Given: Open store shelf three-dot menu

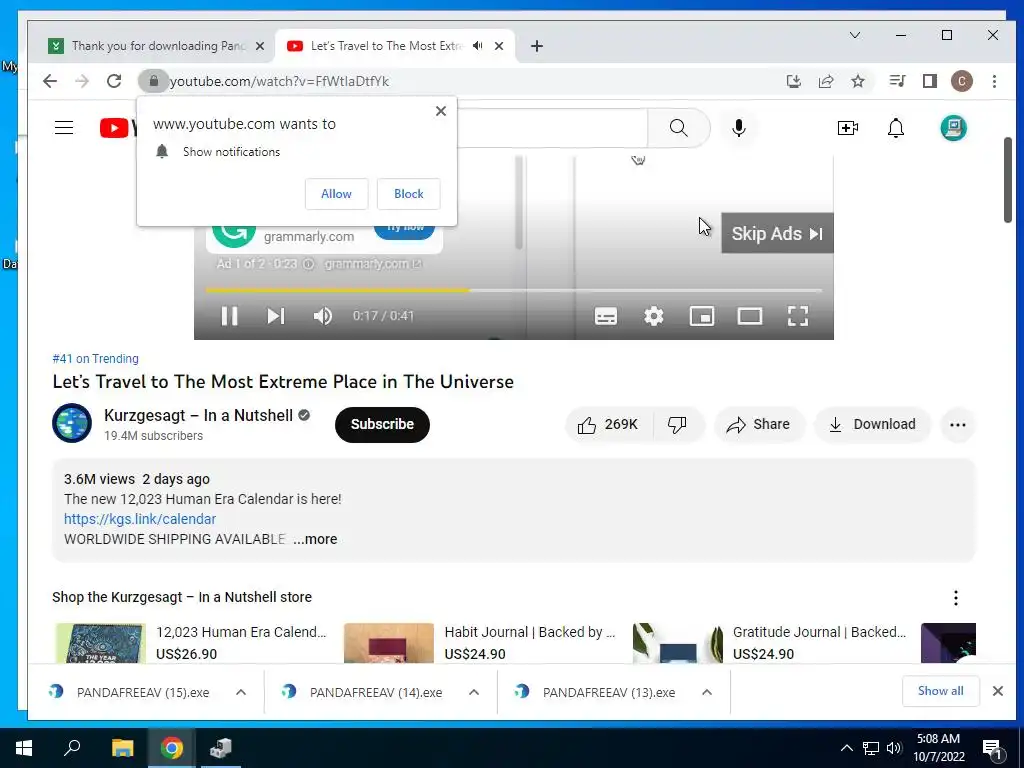Looking at the screenshot, I should [x=955, y=598].
